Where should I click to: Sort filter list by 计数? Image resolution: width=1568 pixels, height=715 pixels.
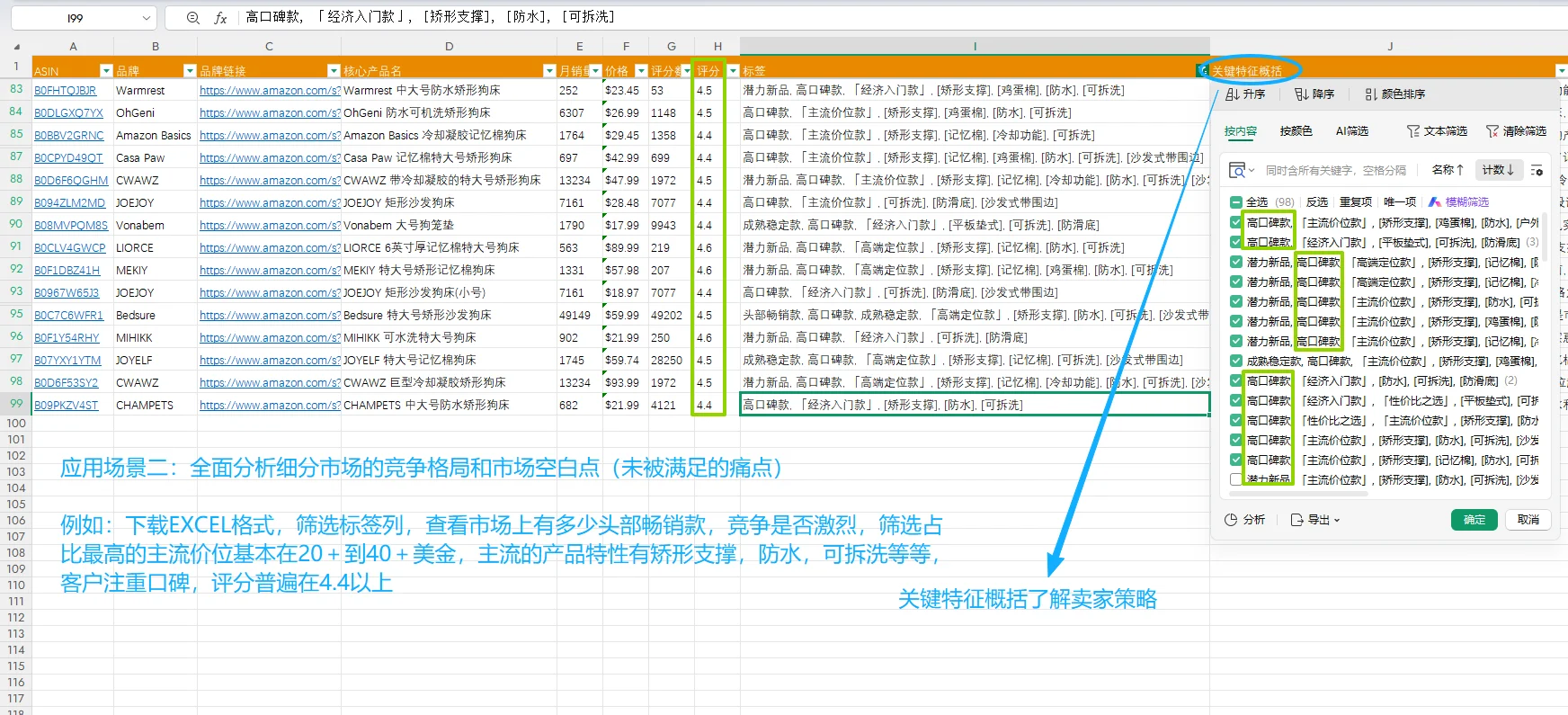point(1498,170)
